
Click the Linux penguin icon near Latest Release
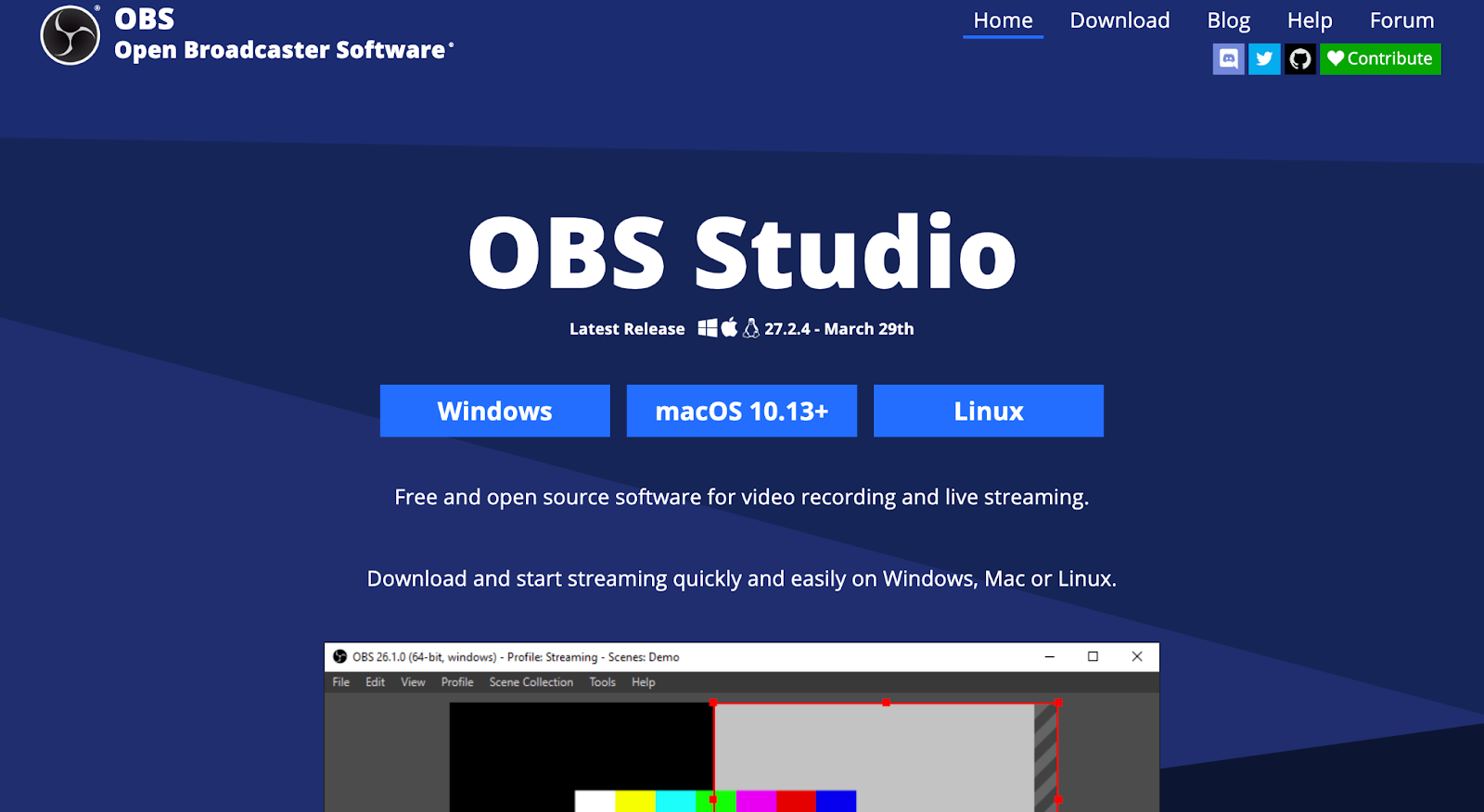click(751, 328)
